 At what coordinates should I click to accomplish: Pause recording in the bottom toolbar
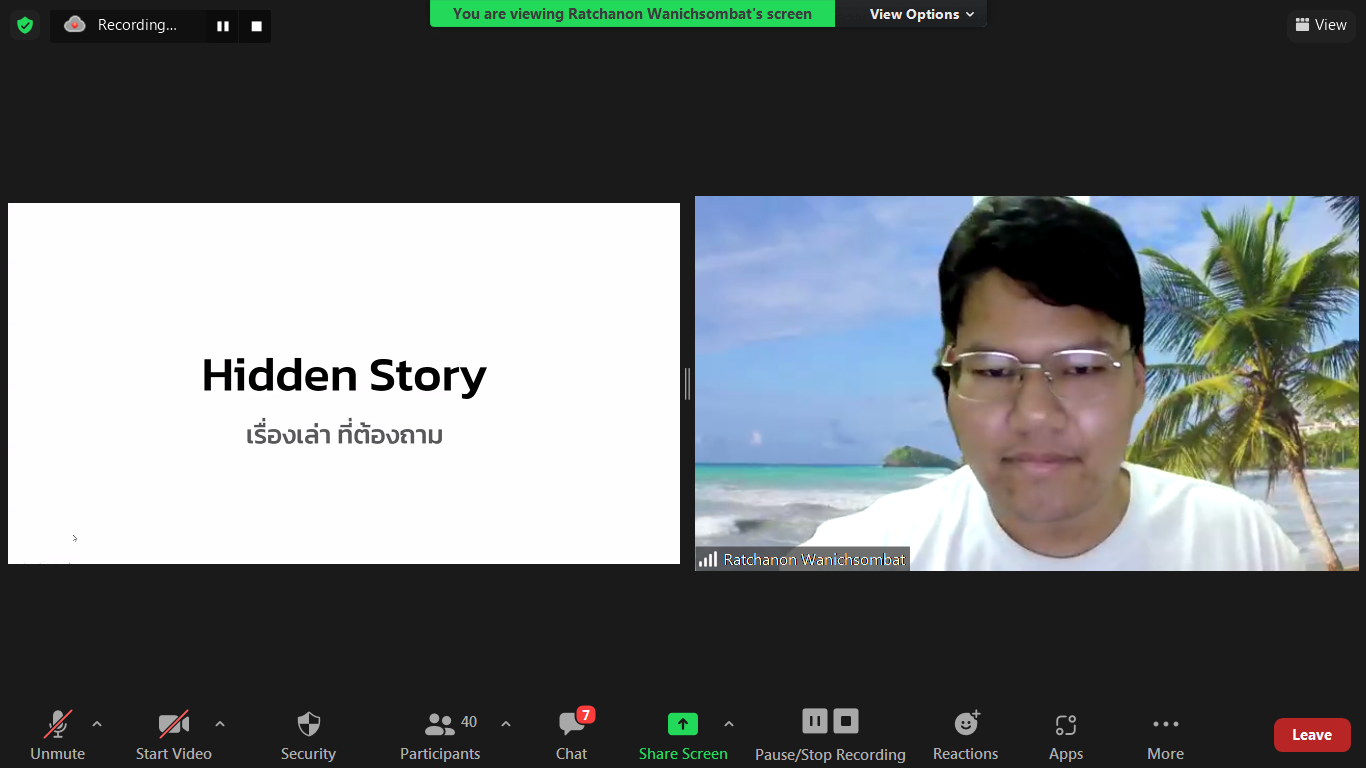point(815,721)
